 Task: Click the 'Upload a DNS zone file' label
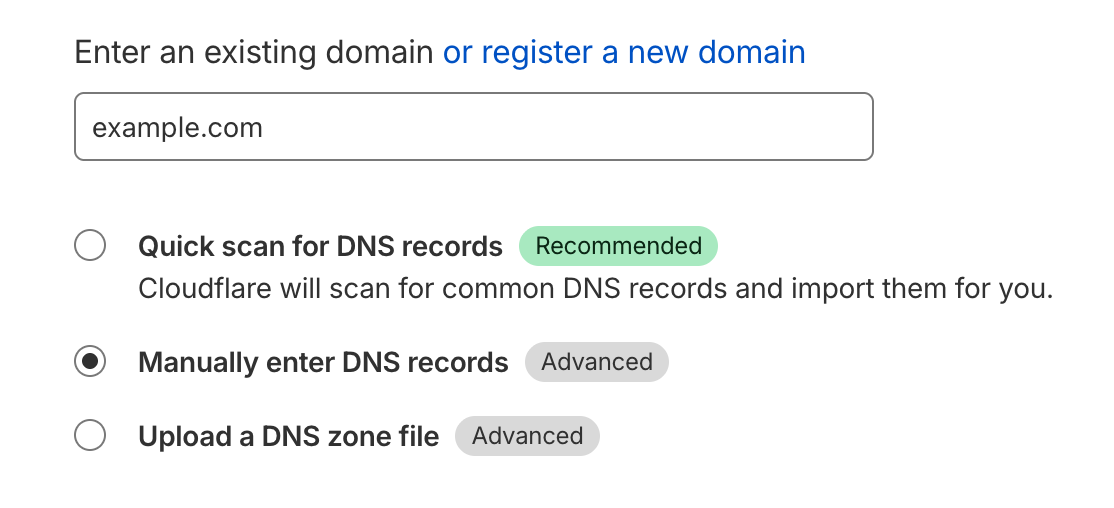tap(288, 437)
